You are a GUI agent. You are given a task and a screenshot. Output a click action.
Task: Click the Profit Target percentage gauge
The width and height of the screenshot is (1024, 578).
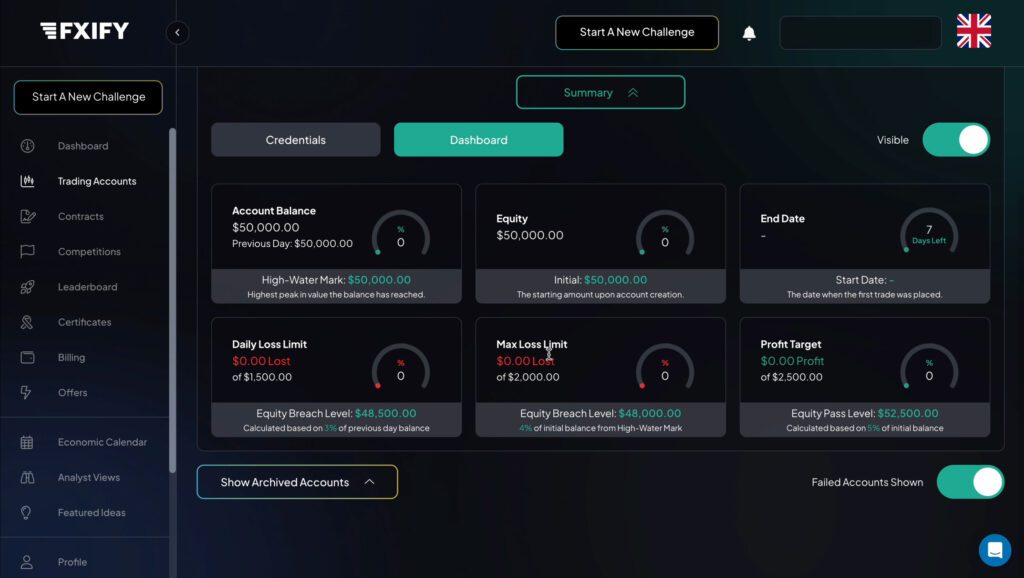pos(928,369)
